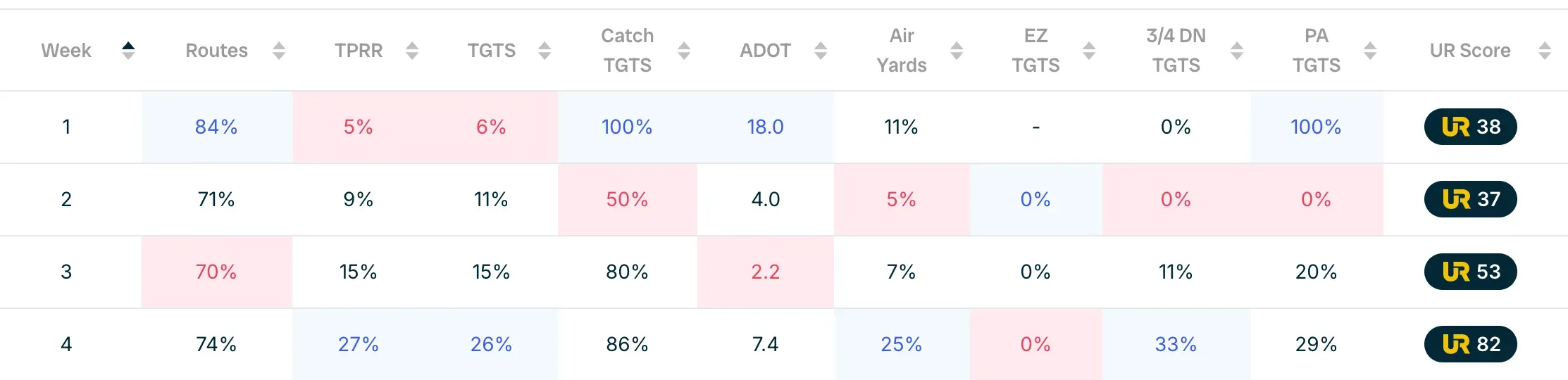Sort table by Week column arrows
Viewport: 1568px width, 380px height.
(x=128, y=51)
